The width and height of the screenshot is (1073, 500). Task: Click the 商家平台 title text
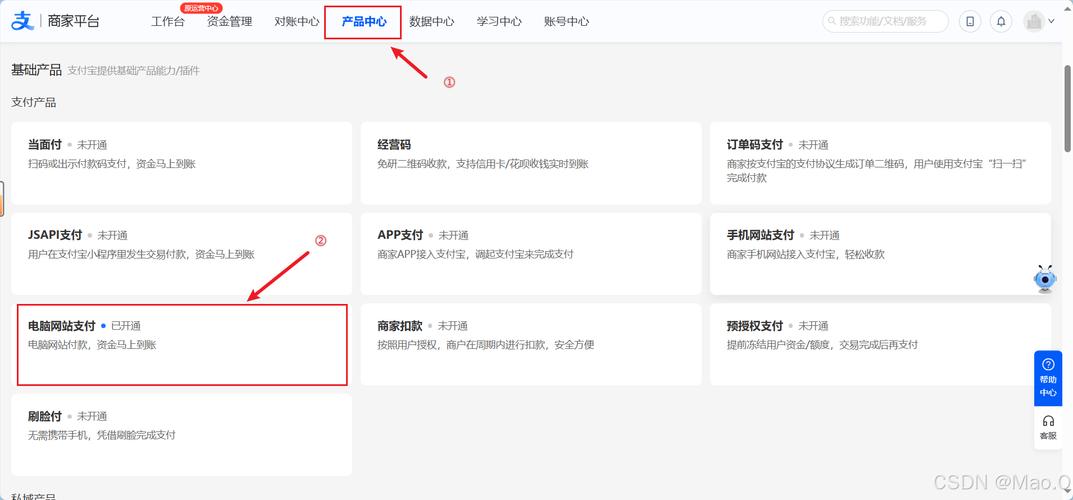[x=73, y=21]
